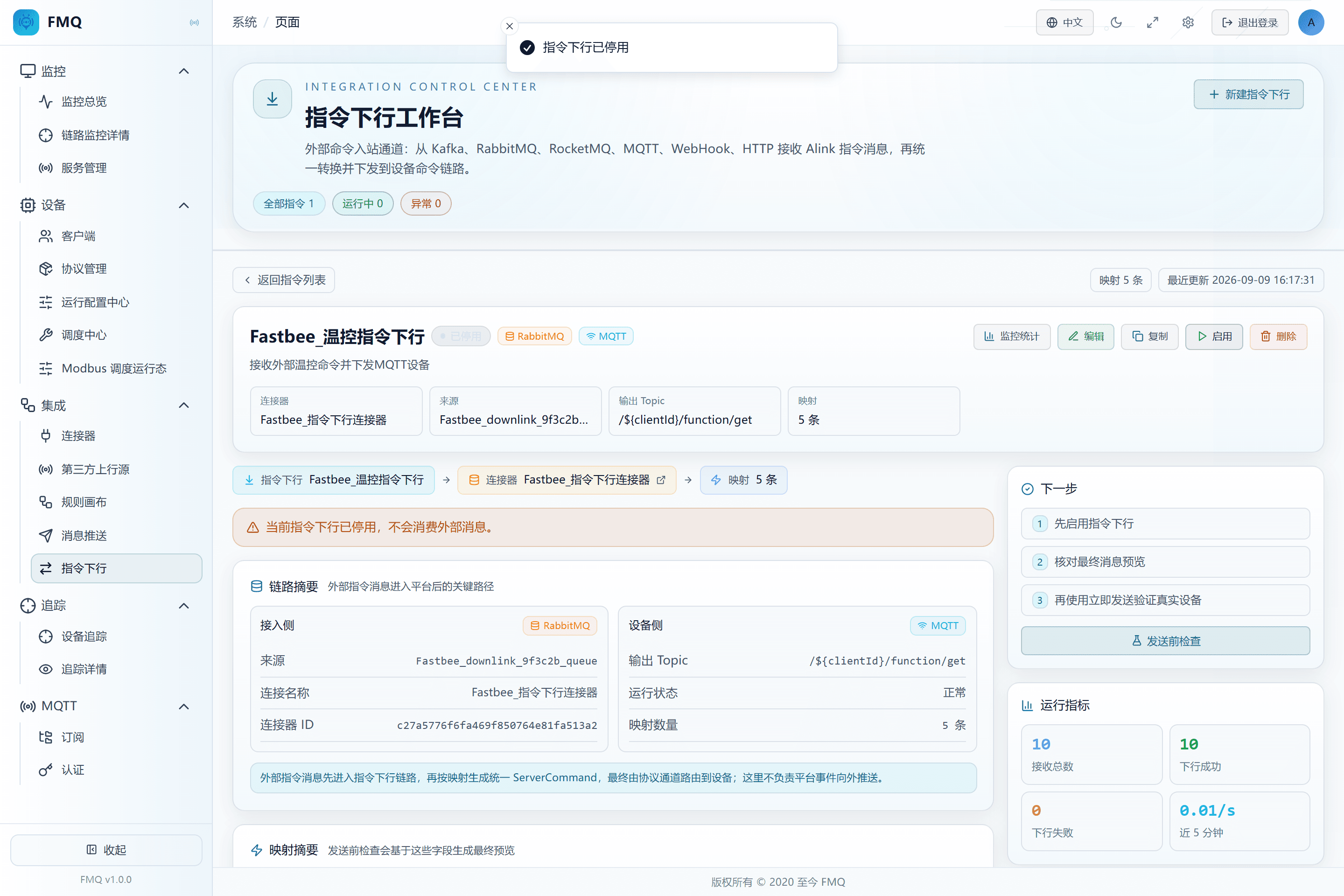The height and width of the screenshot is (896, 1344).
Task: Click the broadcast icon beside FMQ logo
Action: coord(194,22)
